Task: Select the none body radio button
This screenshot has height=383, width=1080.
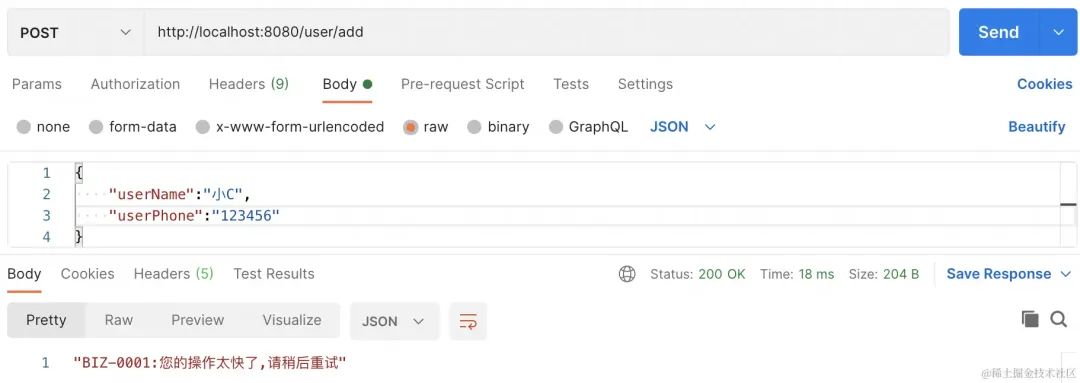Action: [x=24, y=127]
